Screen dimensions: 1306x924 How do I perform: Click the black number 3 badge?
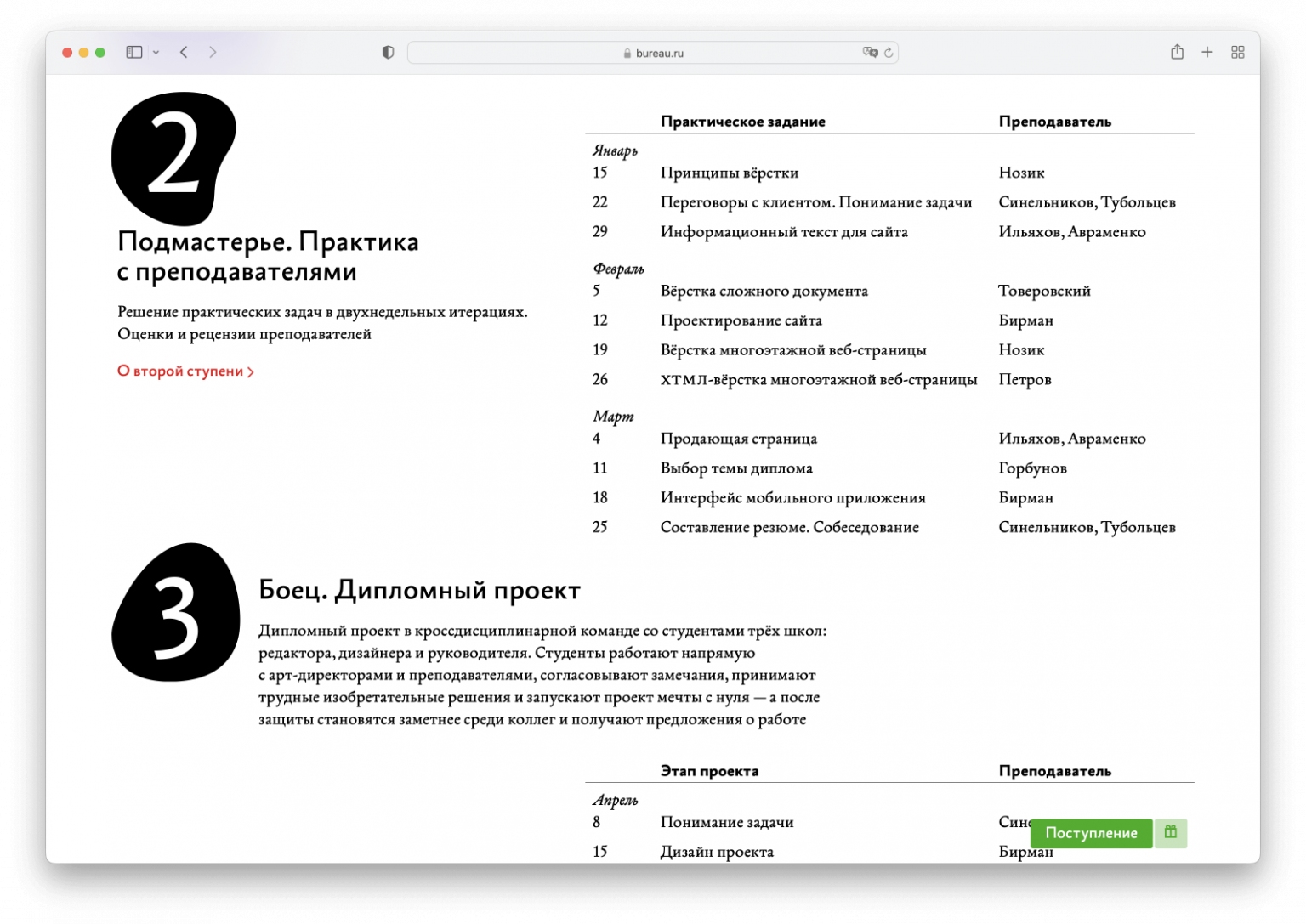coord(176,613)
